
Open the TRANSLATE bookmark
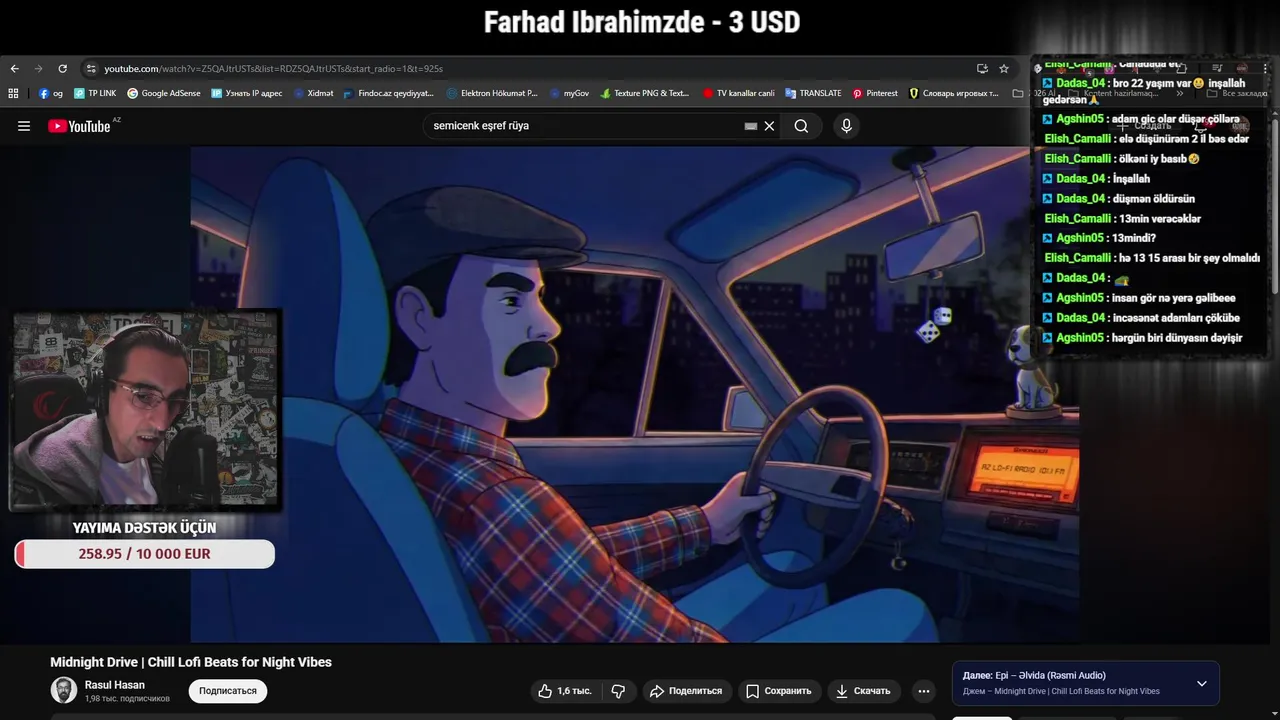(x=813, y=93)
